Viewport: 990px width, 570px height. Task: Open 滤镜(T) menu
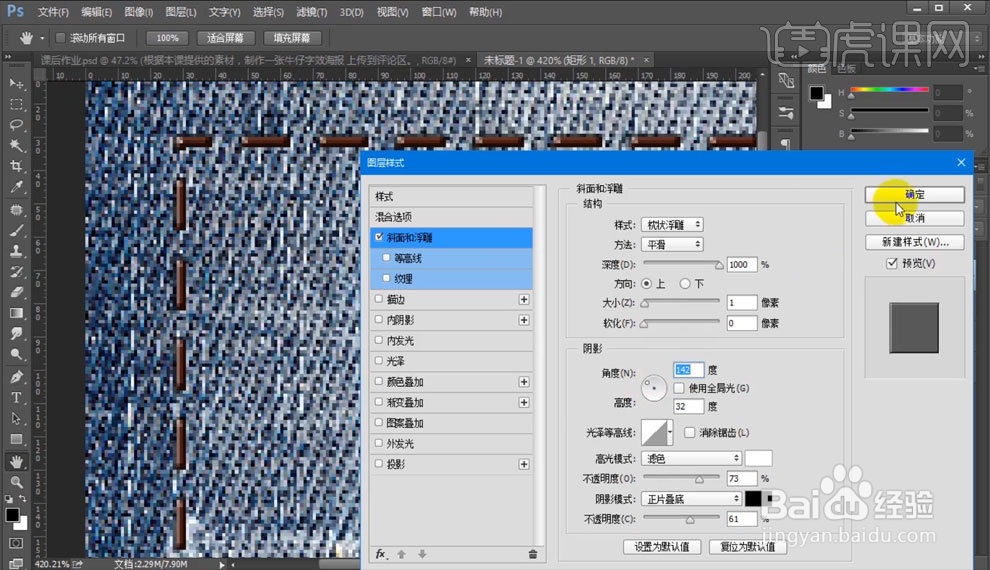click(311, 12)
